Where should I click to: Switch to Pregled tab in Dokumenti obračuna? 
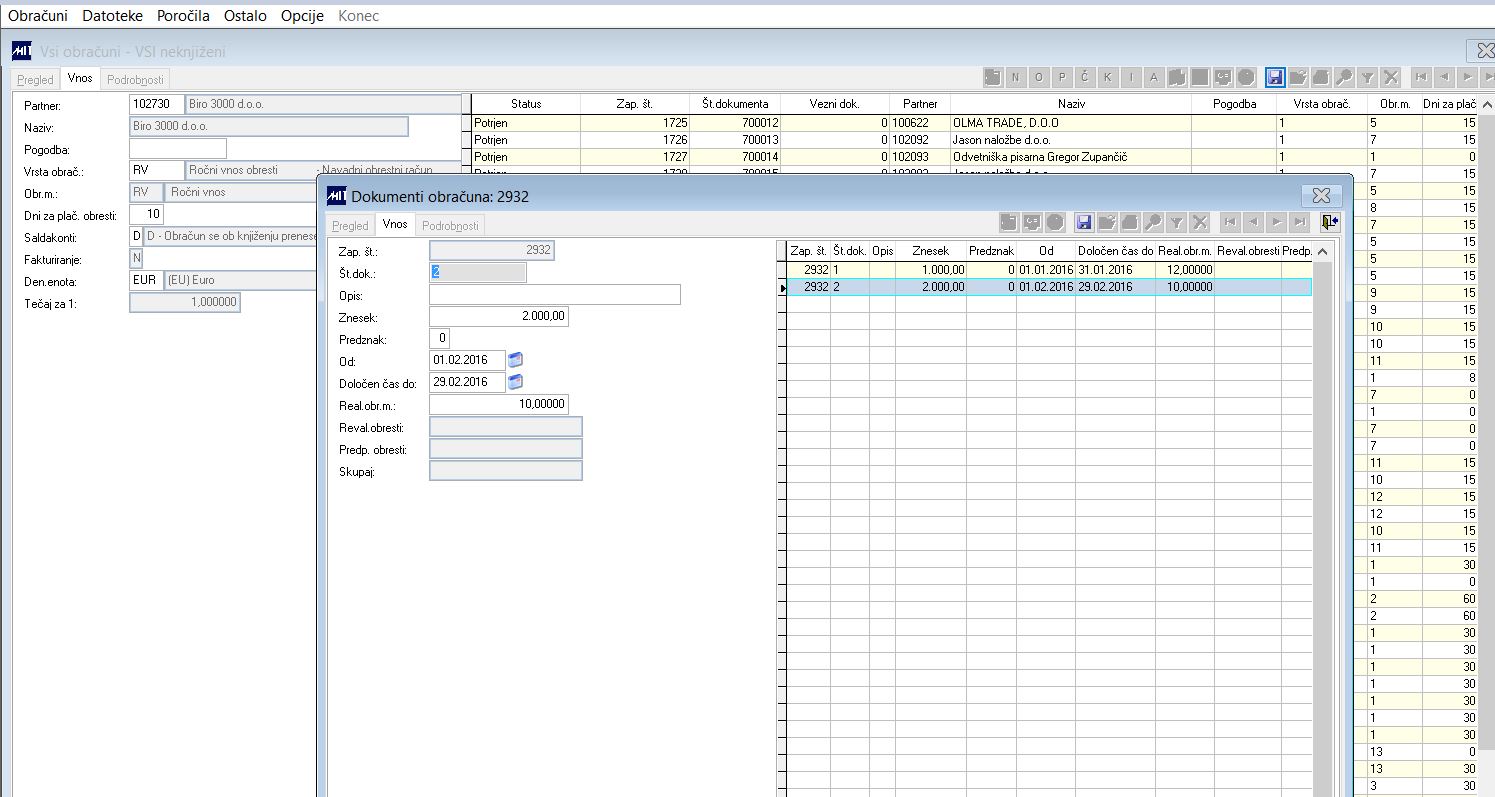coord(350,225)
